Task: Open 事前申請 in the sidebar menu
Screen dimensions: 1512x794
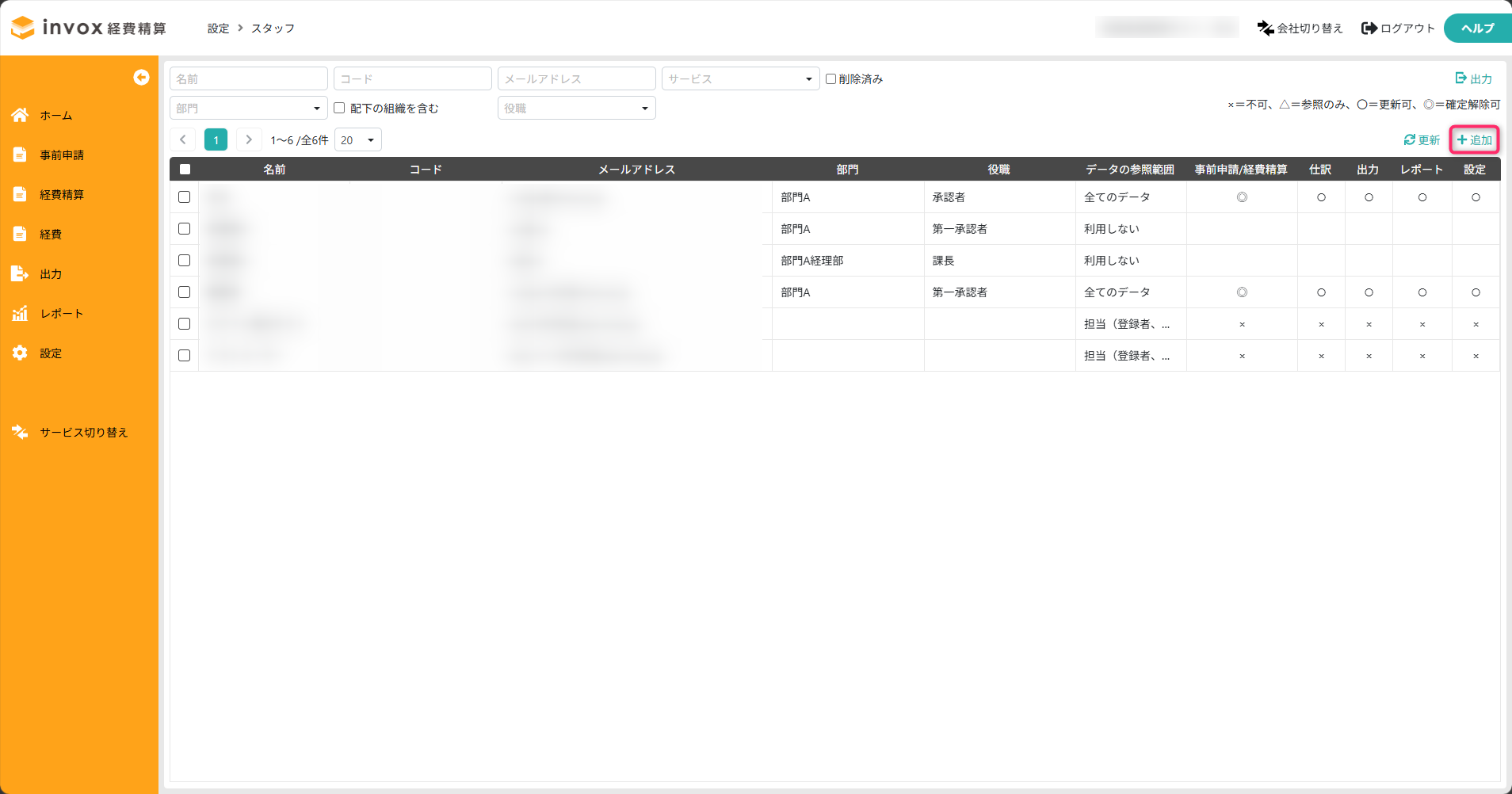Action: (x=62, y=155)
